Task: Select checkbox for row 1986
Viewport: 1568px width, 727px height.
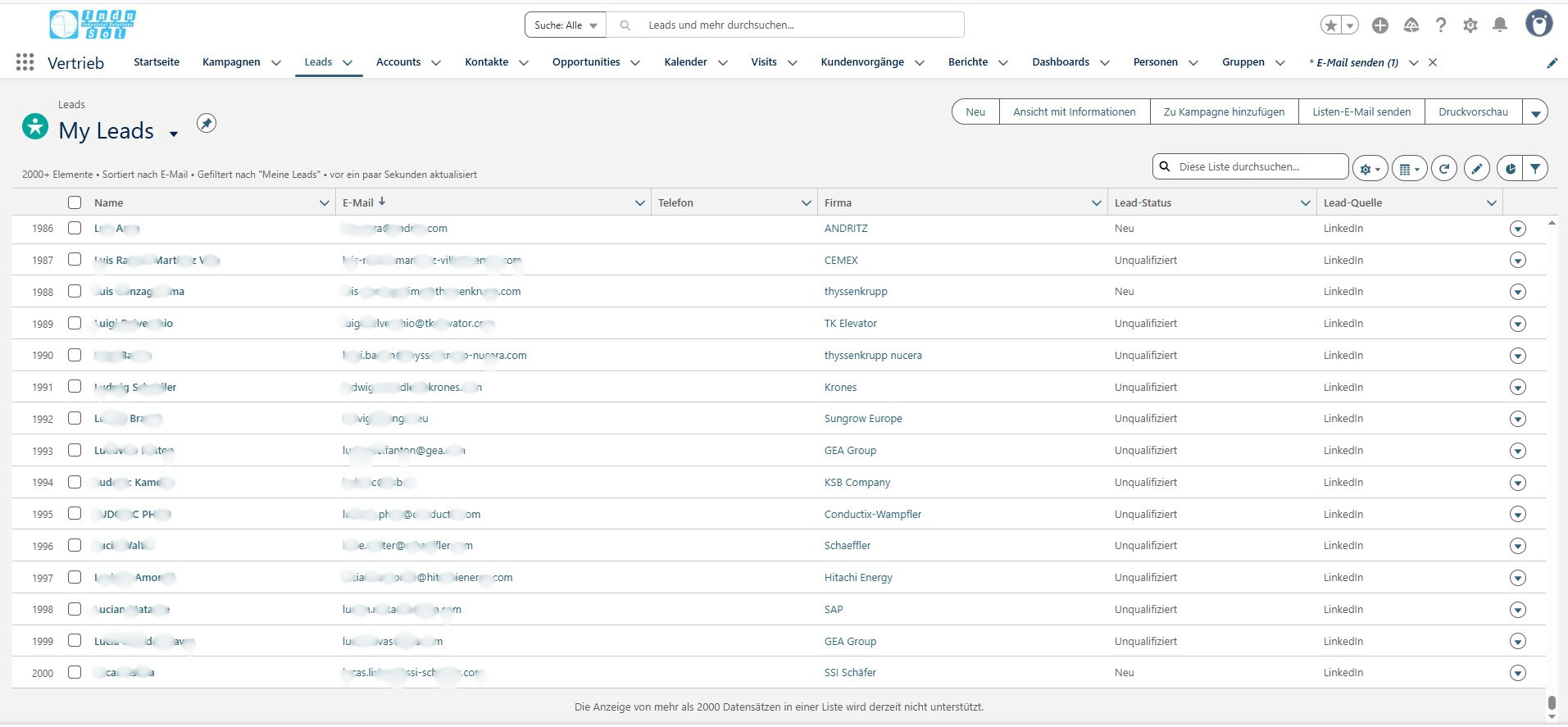Action: point(75,228)
